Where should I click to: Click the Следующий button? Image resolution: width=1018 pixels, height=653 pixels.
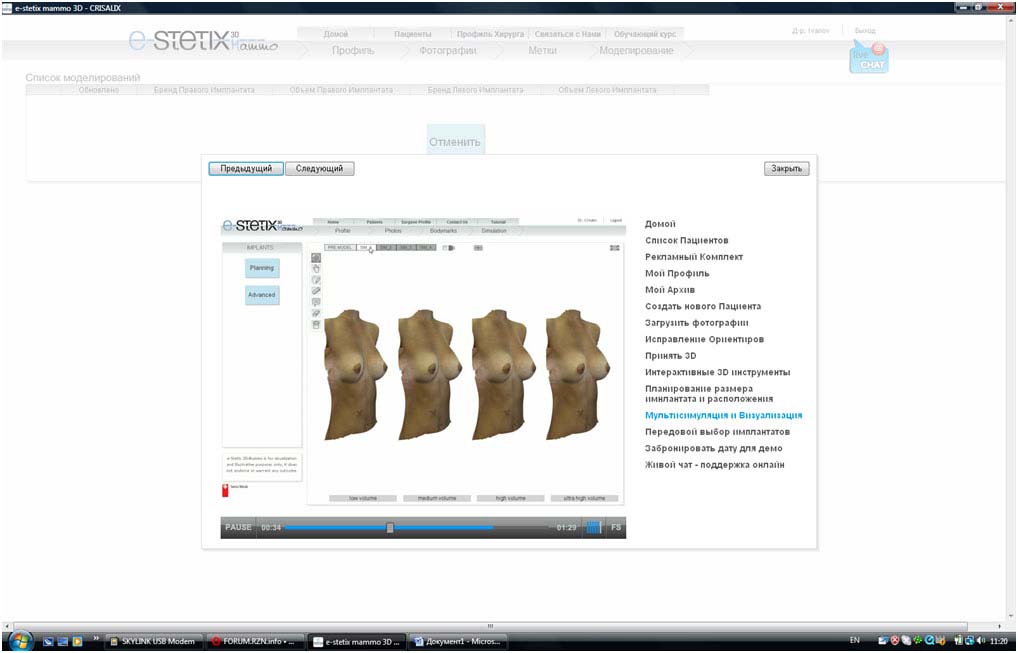(x=319, y=169)
